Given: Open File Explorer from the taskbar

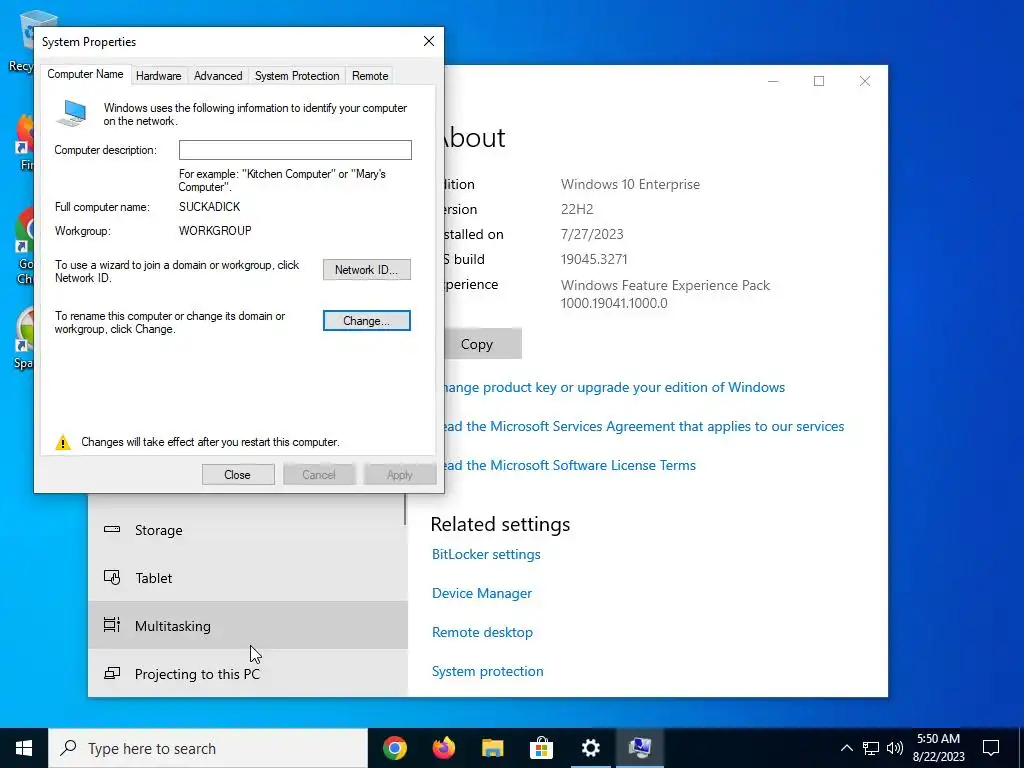Looking at the screenshot, I should tap(493, 748).
